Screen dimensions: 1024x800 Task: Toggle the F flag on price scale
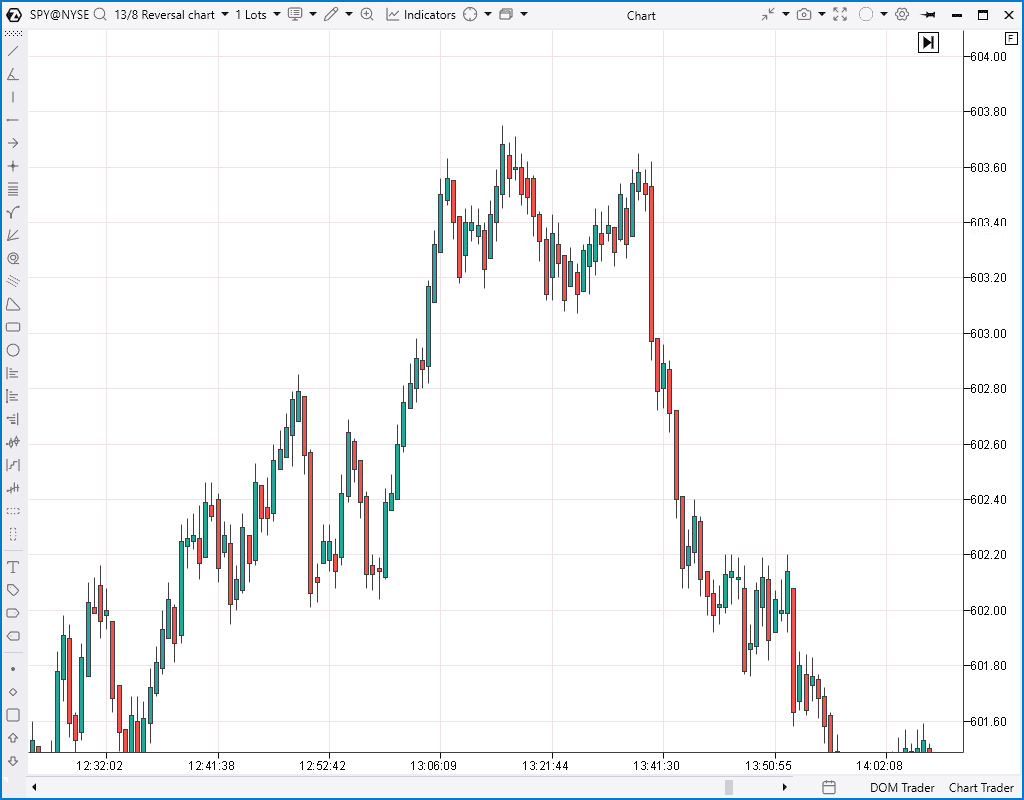(x=1010, y=37)
